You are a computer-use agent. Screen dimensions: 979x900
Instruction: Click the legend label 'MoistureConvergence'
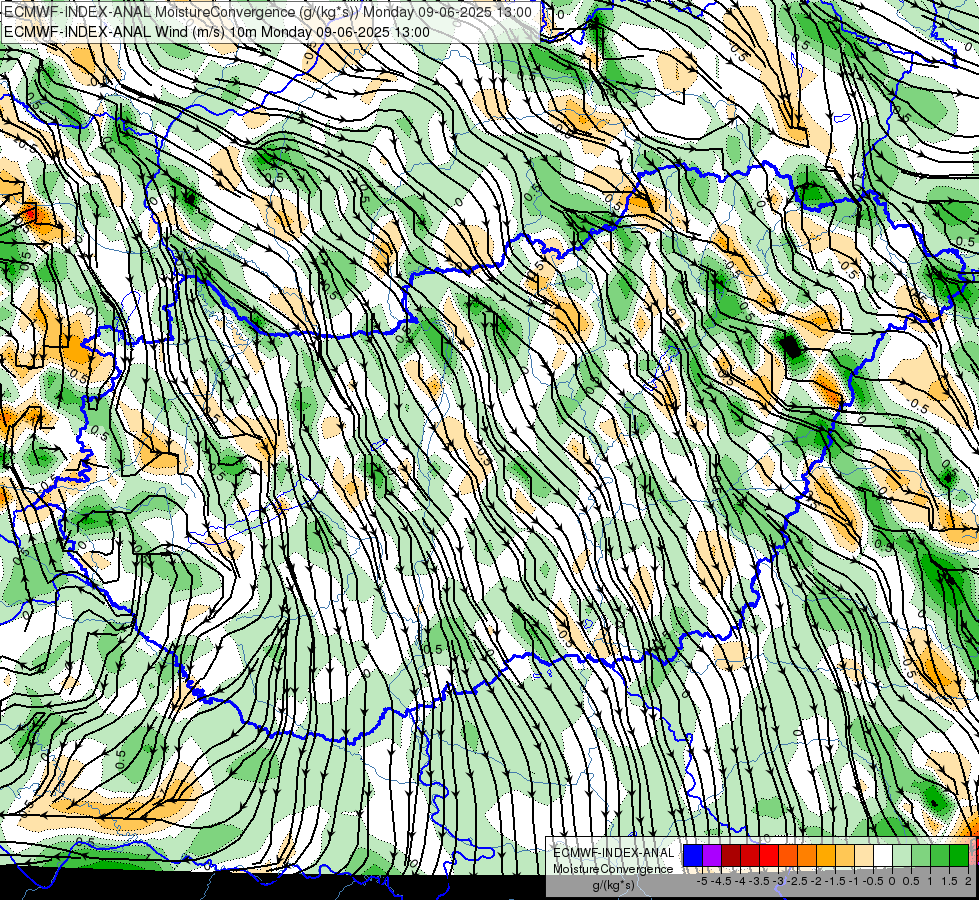pos(613,869)
